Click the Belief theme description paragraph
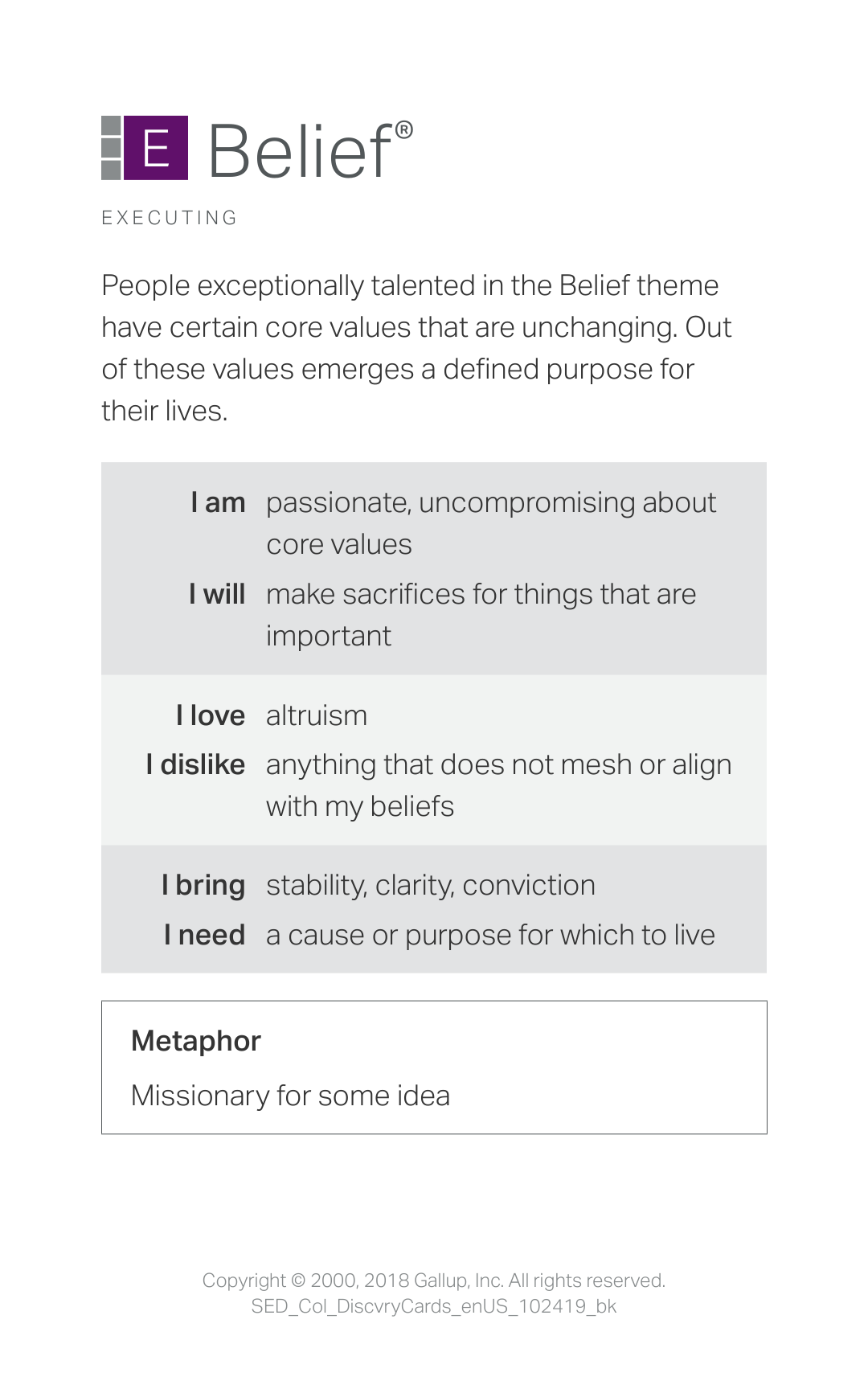This screenshot has width=868, height=1389. click(x=416, y=347)
